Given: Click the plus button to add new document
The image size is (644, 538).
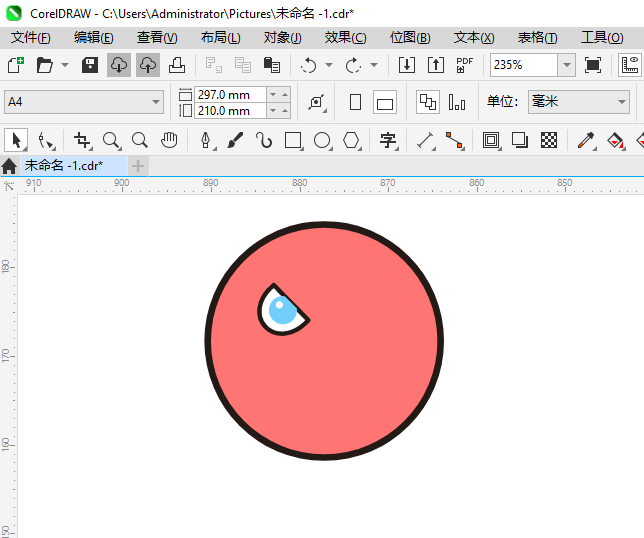Looking at the screenshot, I should [138, 165].
